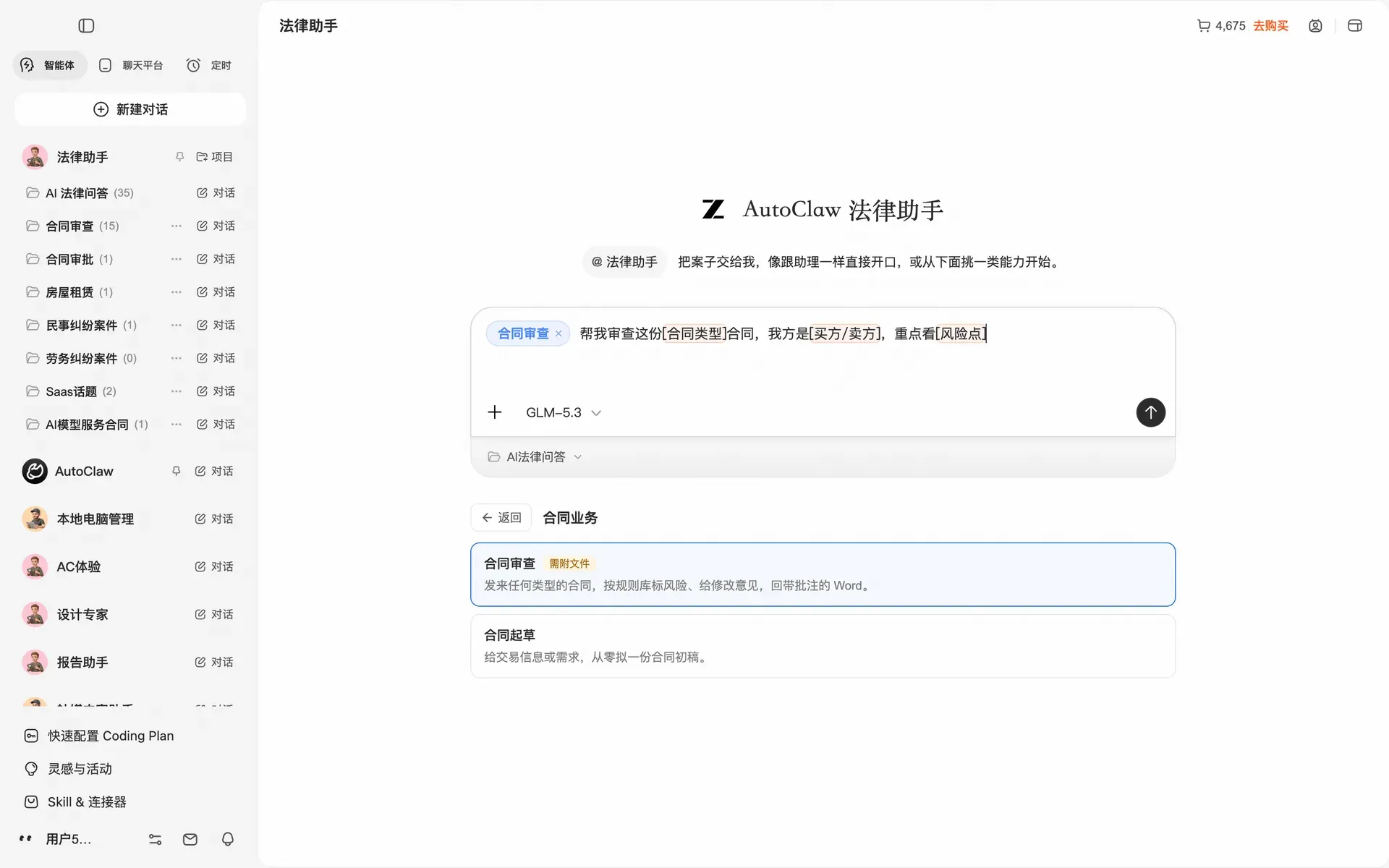1389x868 pixels.
Task: Open 项目 button next to 法律助手
Action: 214,157
